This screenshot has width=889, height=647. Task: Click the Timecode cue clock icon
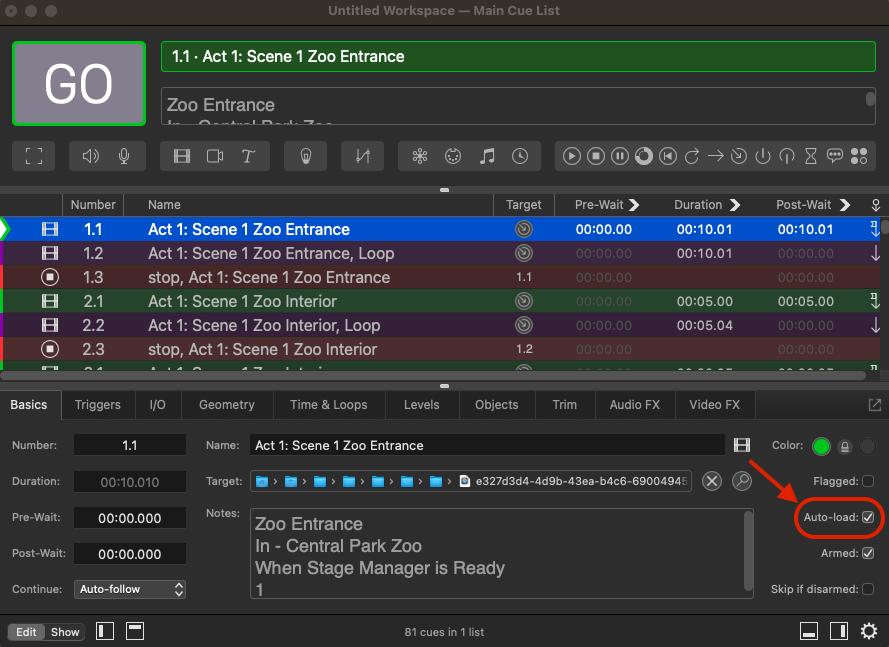(x=520, y=156)
